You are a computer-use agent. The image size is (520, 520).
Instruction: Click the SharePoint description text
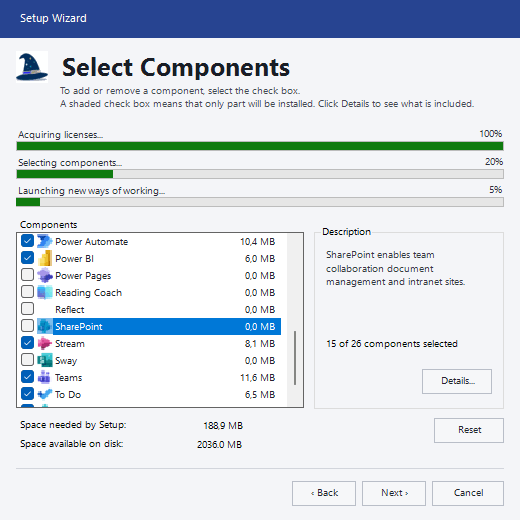(395, 268)
